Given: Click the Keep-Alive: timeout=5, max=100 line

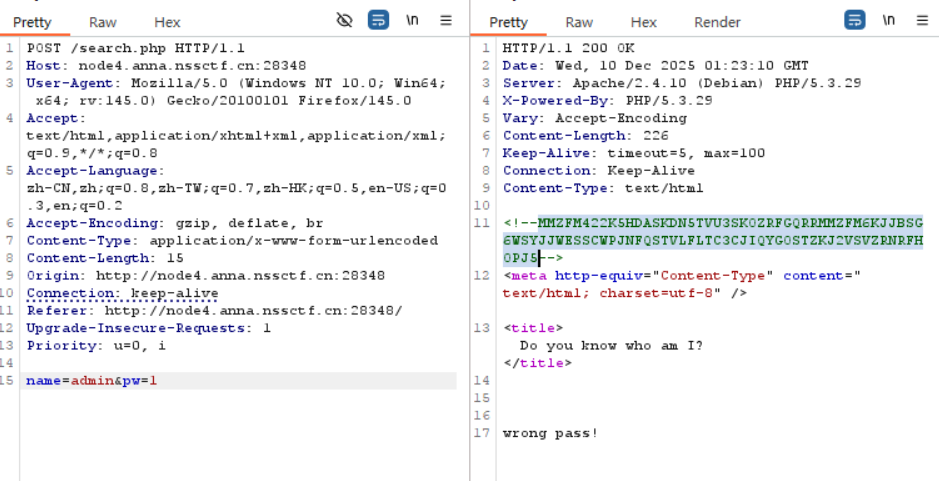Looking at the screenshot, I should [634, 153].
